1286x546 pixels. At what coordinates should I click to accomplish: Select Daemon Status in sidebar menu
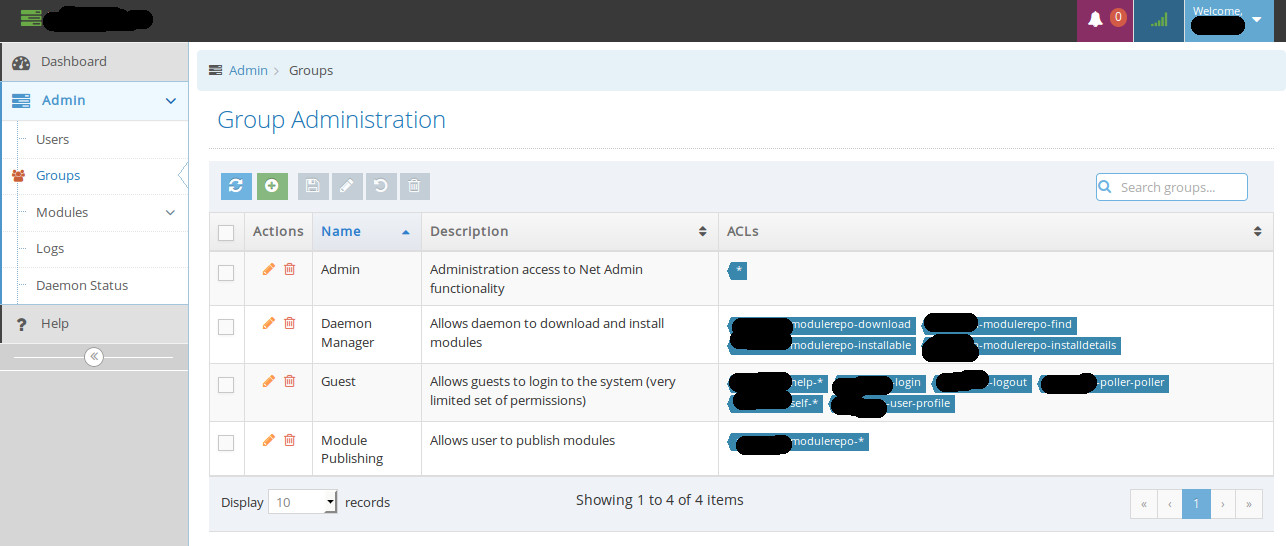(82, 286)
